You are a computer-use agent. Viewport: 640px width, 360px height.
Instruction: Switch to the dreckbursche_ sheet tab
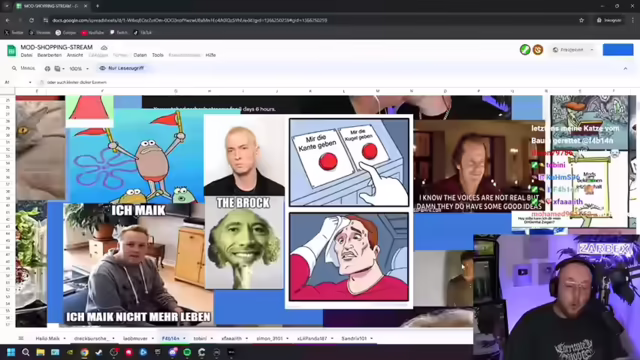click(91, 338)
